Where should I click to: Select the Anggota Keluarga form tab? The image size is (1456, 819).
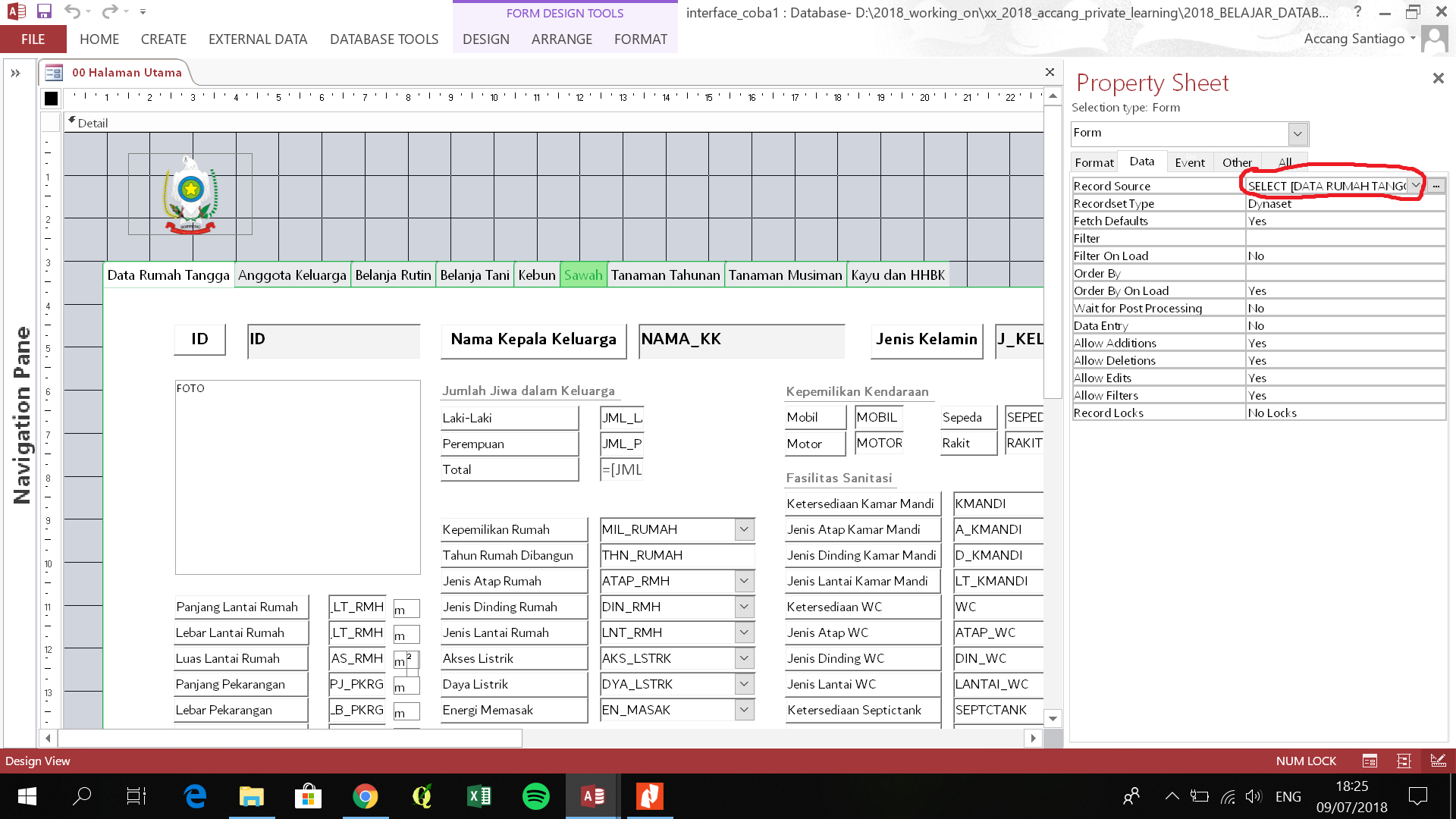(292, 275)
